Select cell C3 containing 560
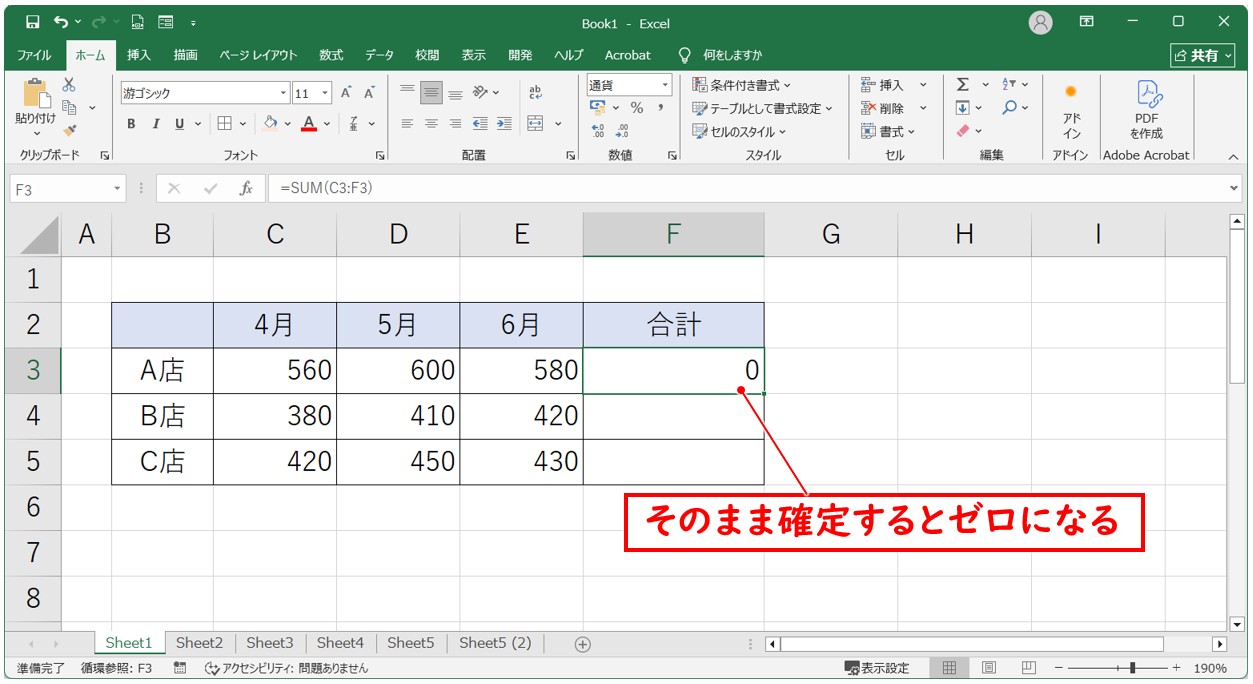1253x684 pixels. point(274,371)
